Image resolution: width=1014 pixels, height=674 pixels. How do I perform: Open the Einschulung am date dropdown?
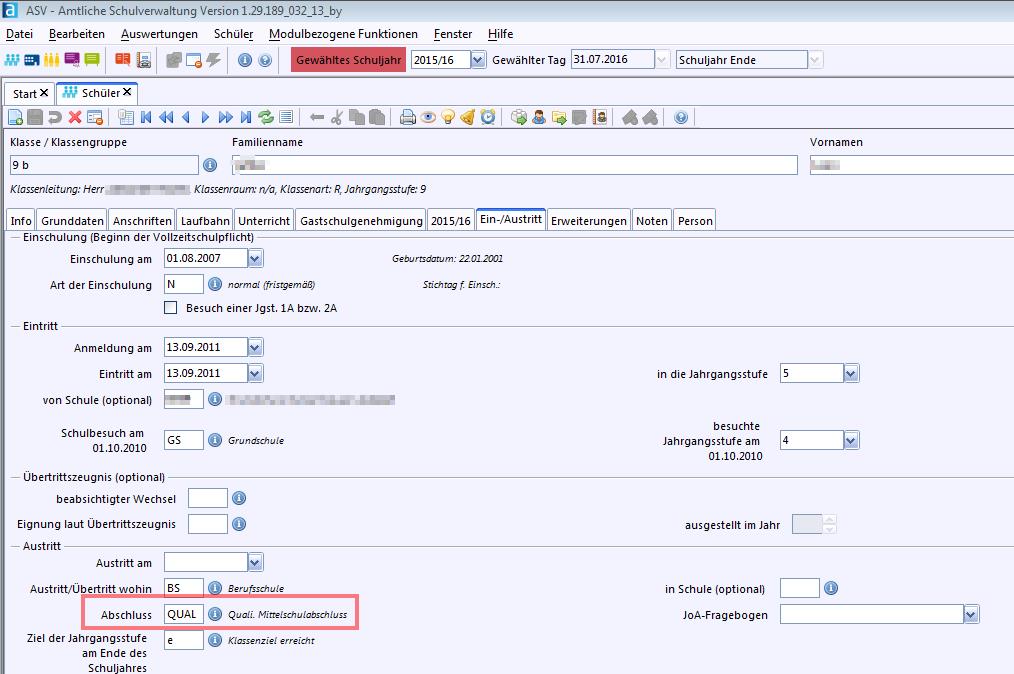[255, 258]
